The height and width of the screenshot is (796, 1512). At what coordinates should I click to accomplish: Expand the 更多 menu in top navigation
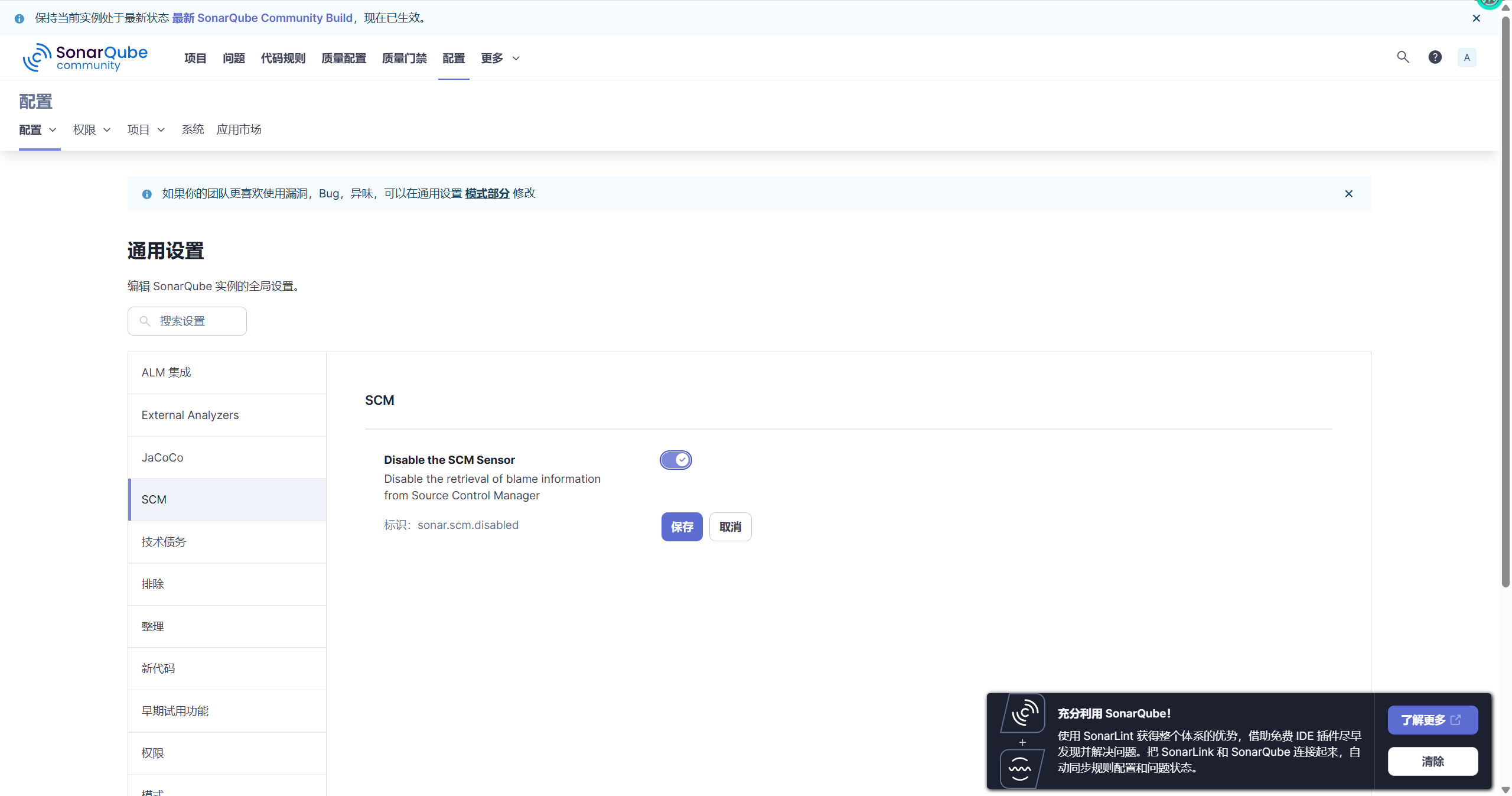point(500,58)
